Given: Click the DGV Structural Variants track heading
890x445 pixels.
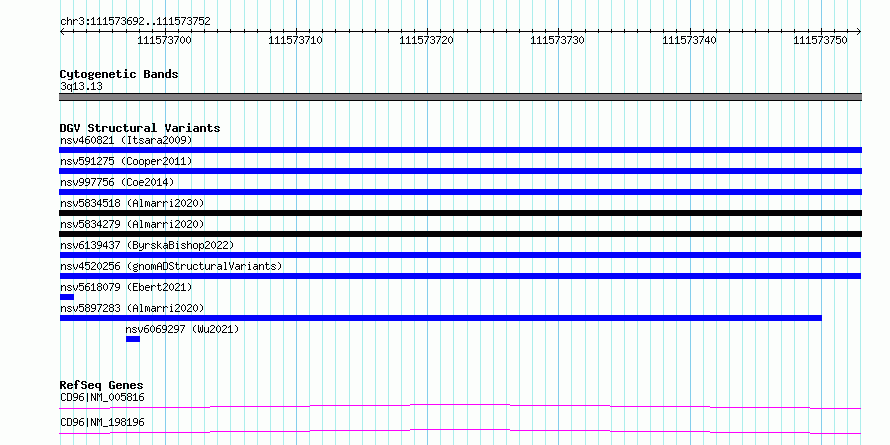Looking at the screenshot, I should point(140,128).
